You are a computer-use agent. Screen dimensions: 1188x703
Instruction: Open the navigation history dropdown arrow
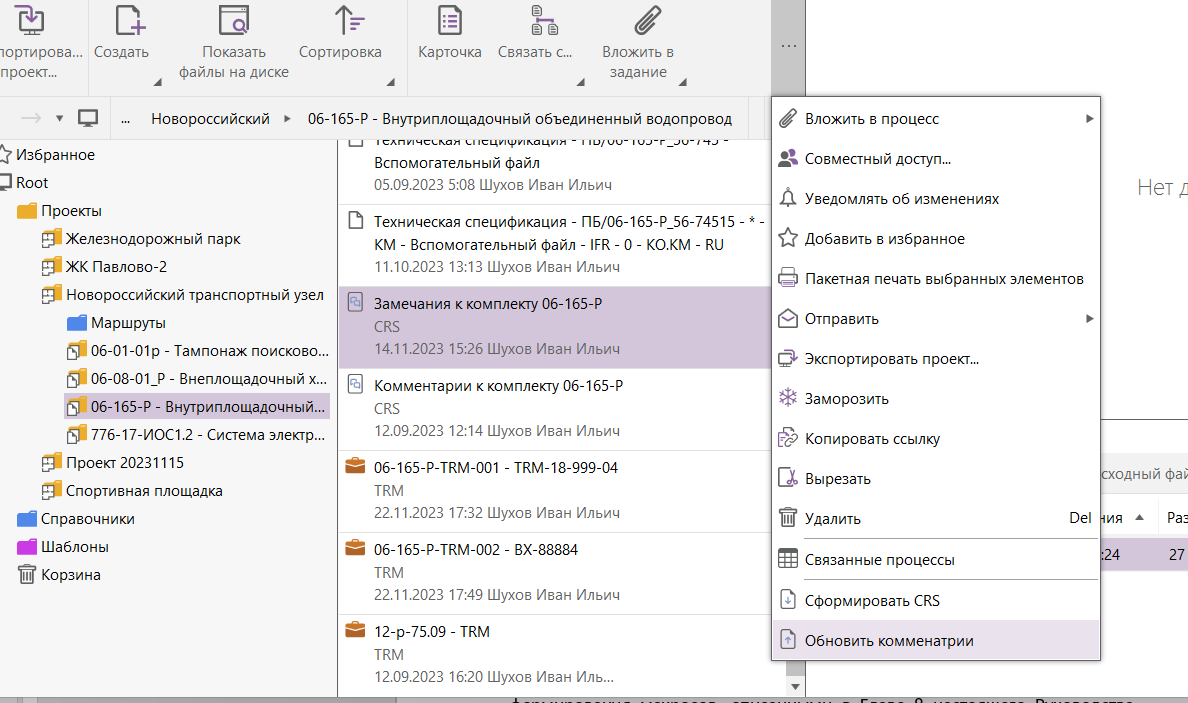(x=59, y=119)
